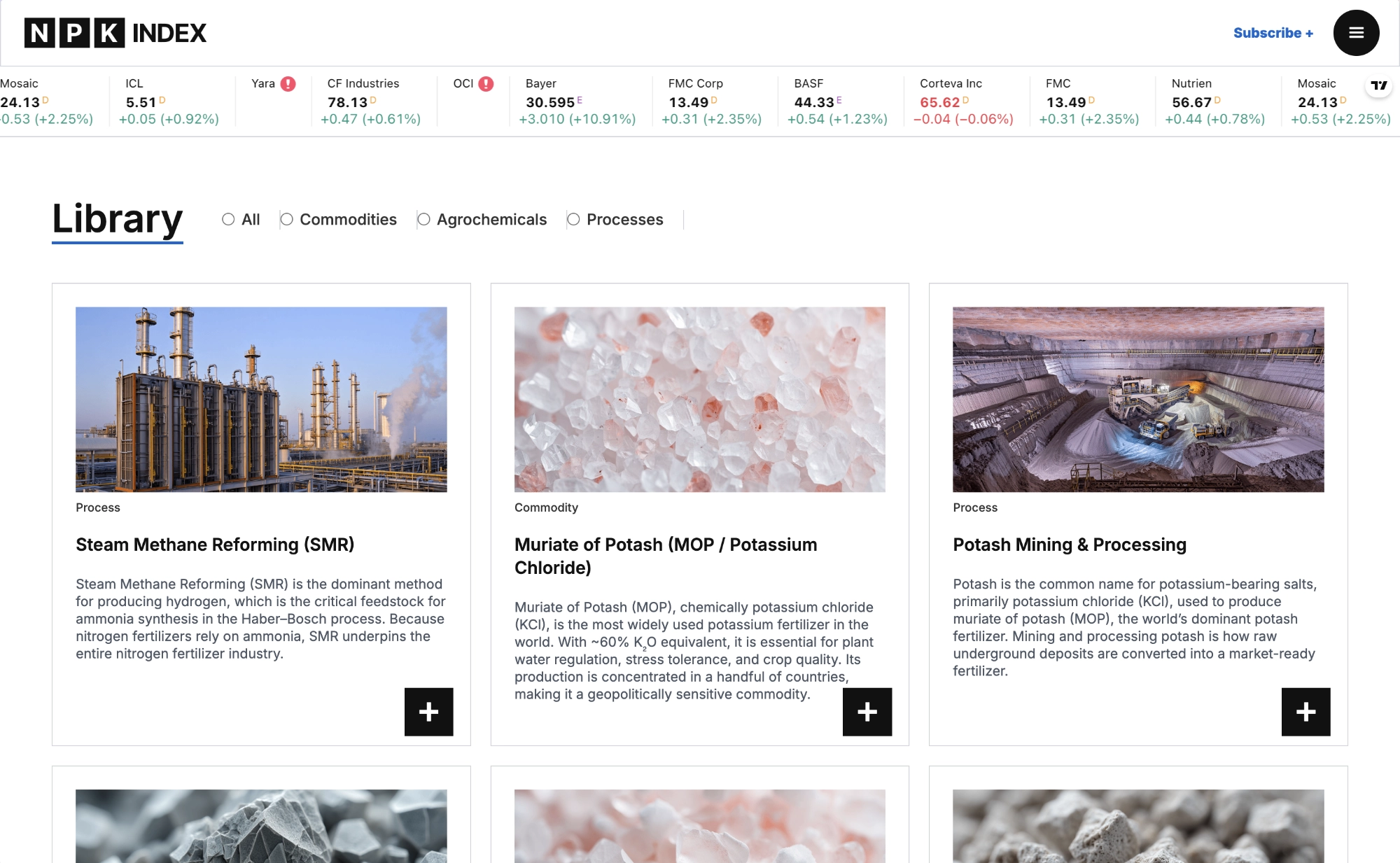Select the Processes filter radio button
This screenshot has width=1400, height=863.
coord(573,219)
